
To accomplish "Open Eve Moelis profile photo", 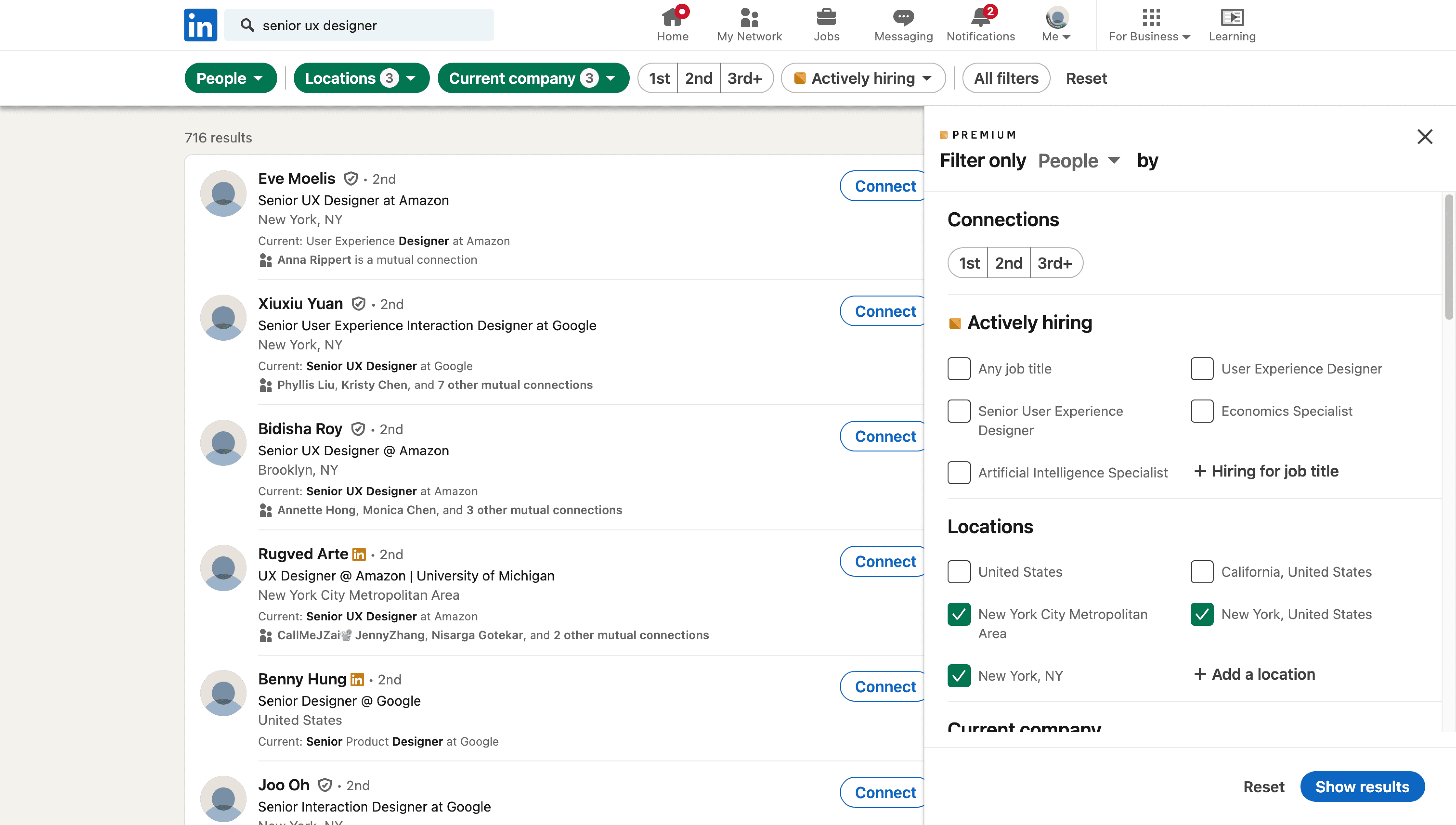I will [x=223, y=194].
